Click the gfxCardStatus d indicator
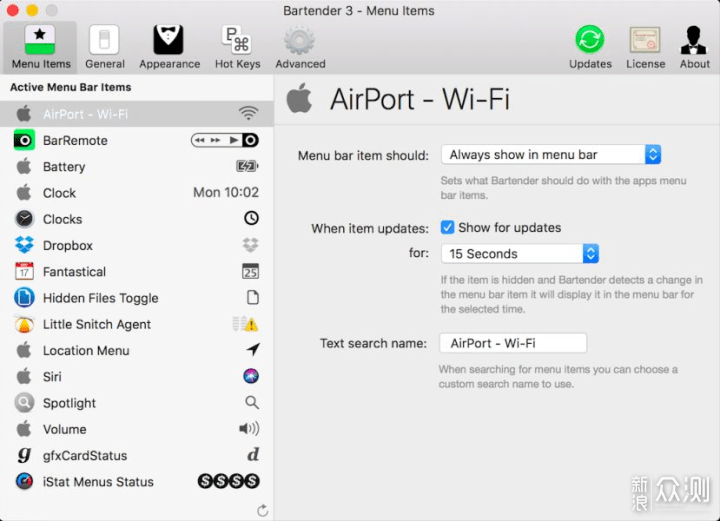The height and width of the screenshot is (521, 720). pyautogui.click(x=253, y=454)
